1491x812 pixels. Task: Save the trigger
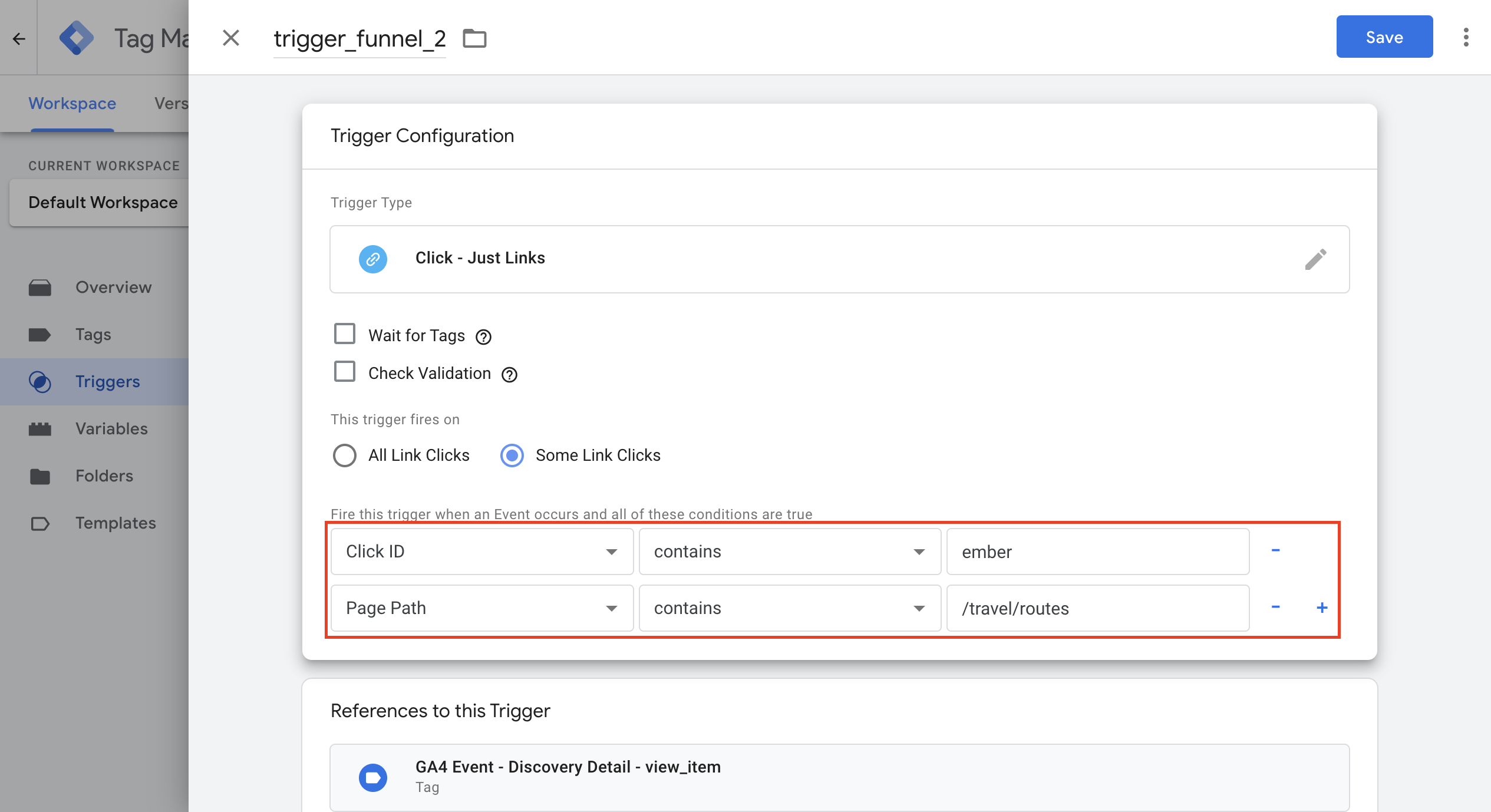[1384, 37]
